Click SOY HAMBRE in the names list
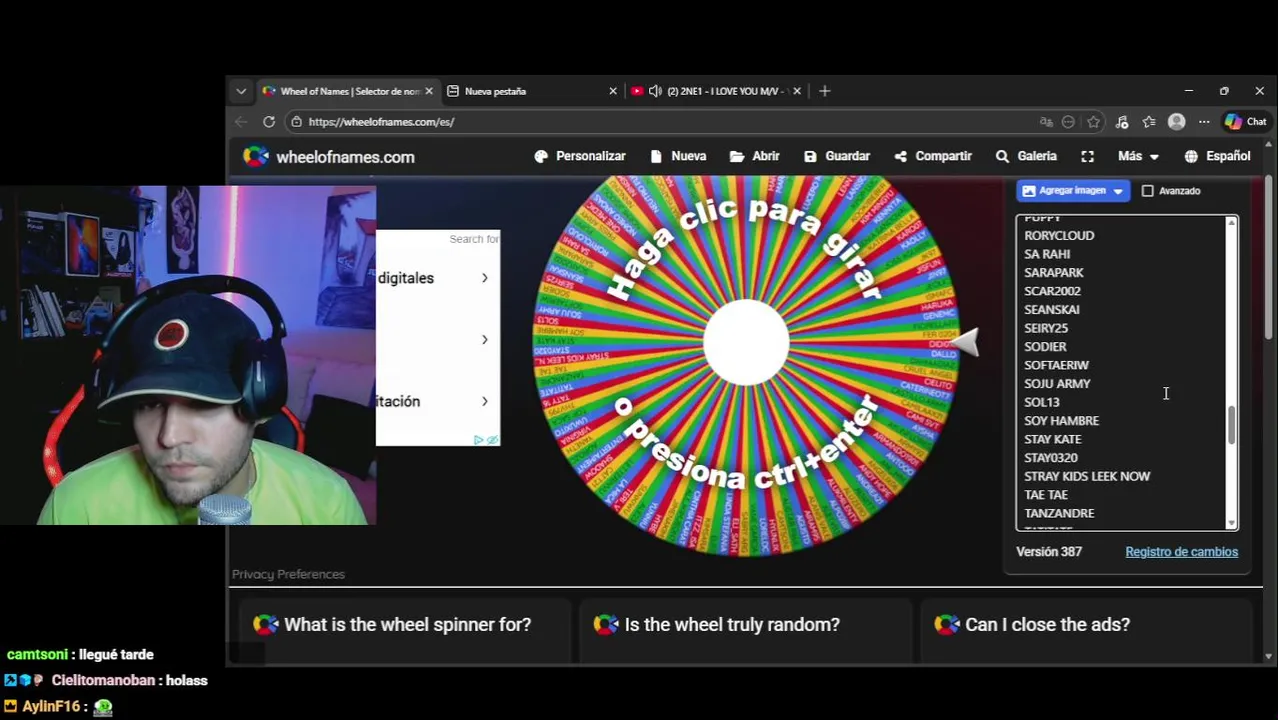This screenshot has width=1278, height=720. [x=1061, y=420]
